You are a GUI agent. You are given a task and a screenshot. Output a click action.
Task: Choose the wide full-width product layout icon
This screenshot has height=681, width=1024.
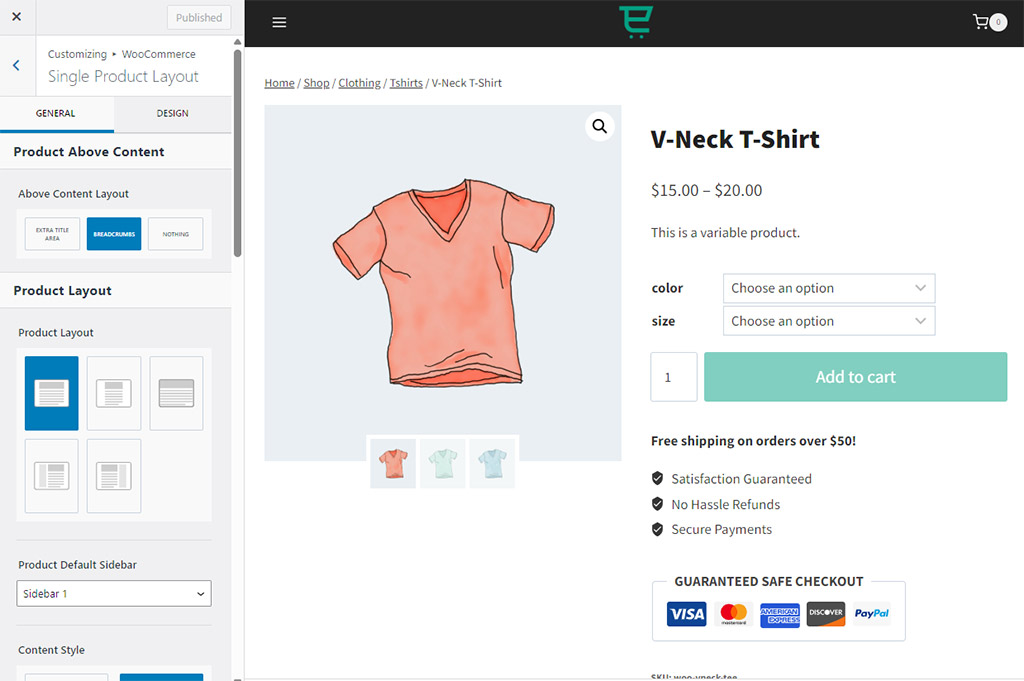[176, 393]
